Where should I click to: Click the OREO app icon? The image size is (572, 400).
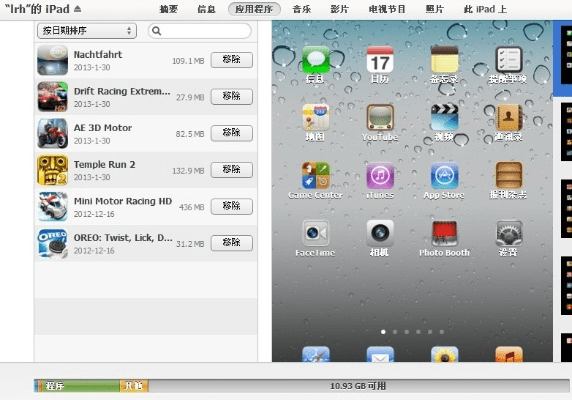click(53, 243)
